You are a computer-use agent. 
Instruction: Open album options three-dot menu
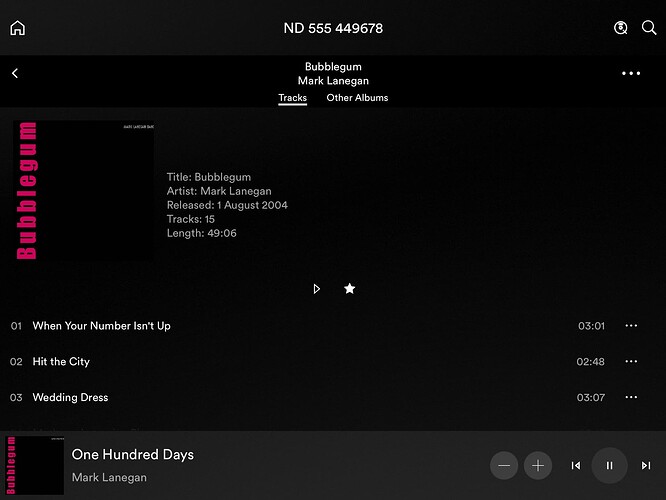[x=630, y=73]
